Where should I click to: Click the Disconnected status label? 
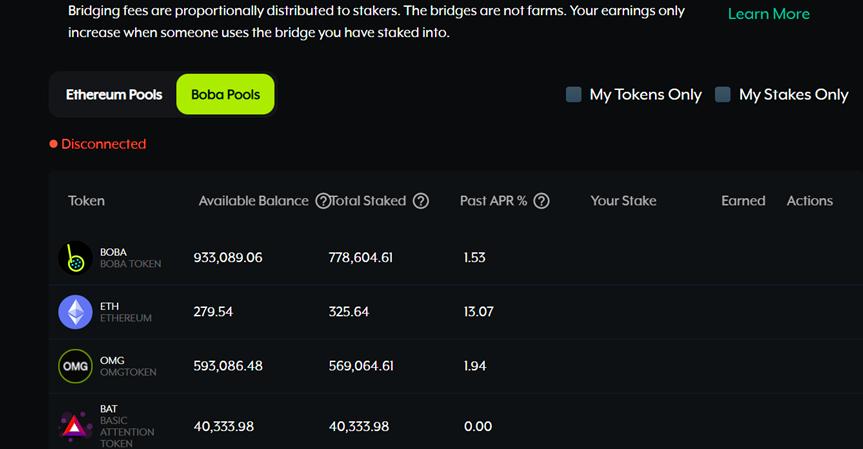pyautogui.click(x=103, y=144)
